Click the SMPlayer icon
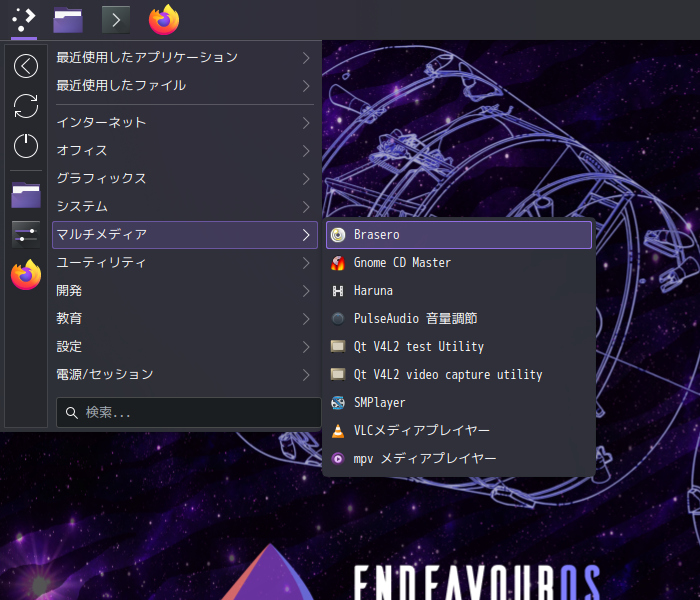 click(x=338, y=403)
